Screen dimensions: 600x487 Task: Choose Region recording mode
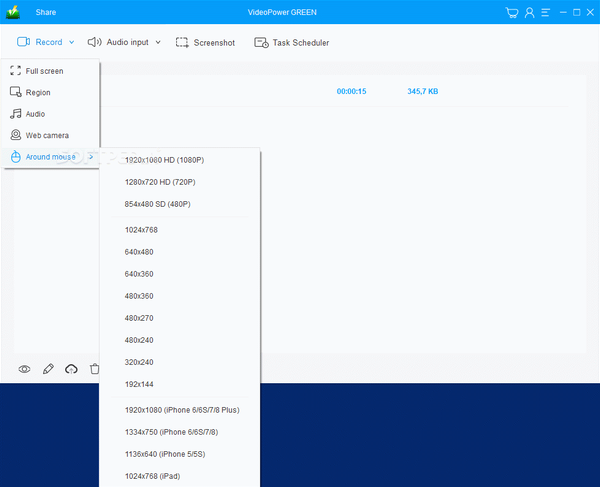51,92
